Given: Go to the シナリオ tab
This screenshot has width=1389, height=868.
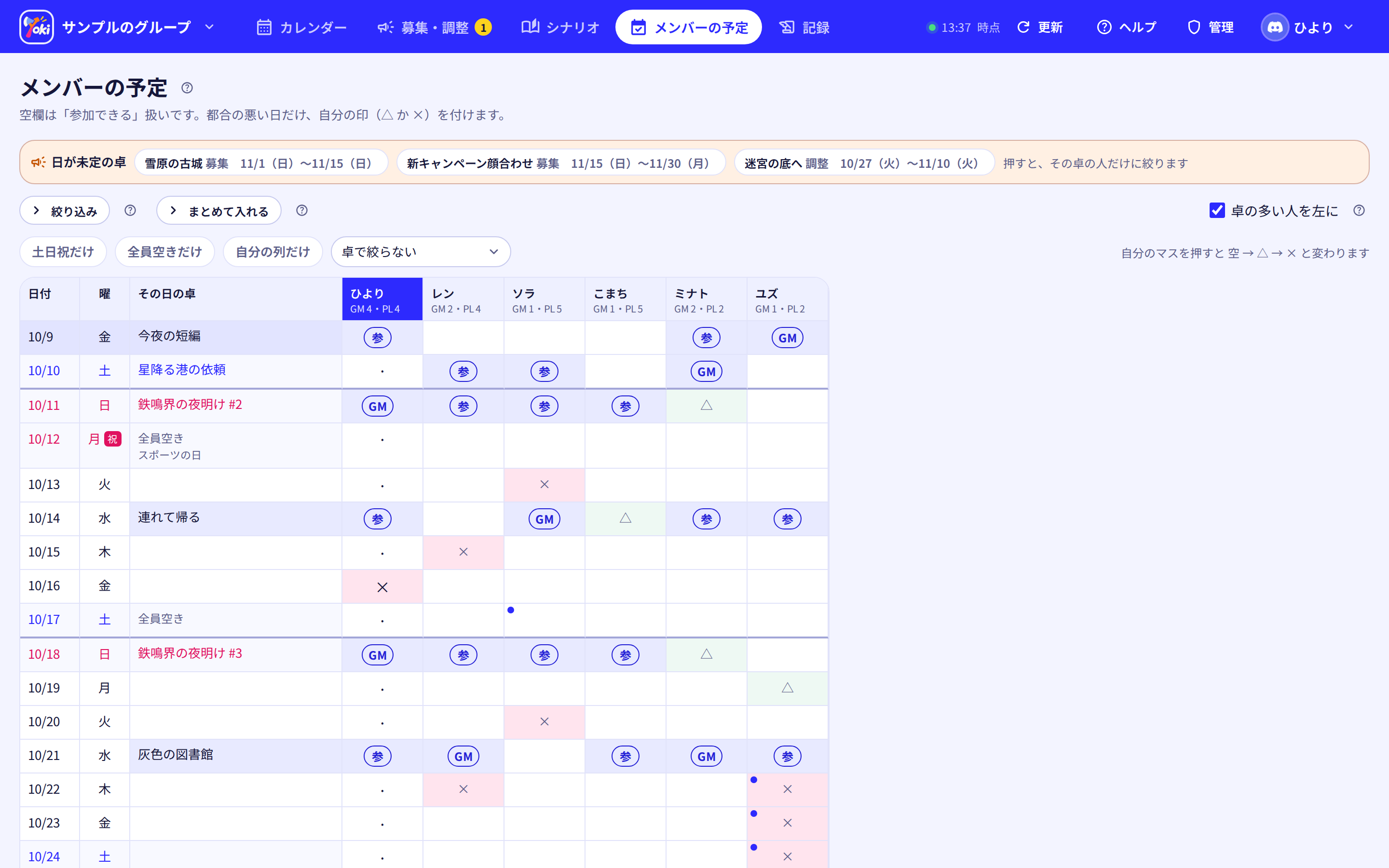Looking at the screenshot, I should coord(559,27).
